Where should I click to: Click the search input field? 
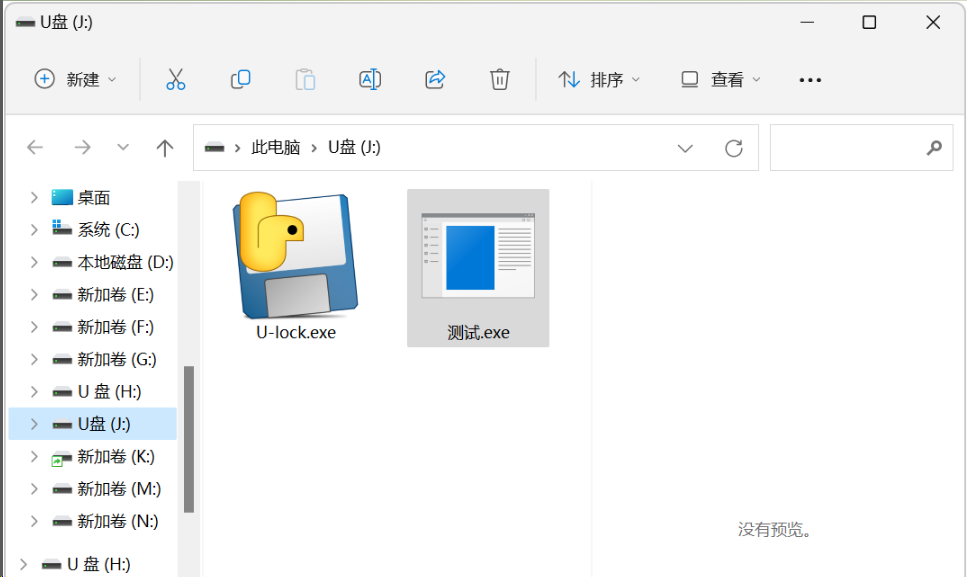[x=862, y=147]
